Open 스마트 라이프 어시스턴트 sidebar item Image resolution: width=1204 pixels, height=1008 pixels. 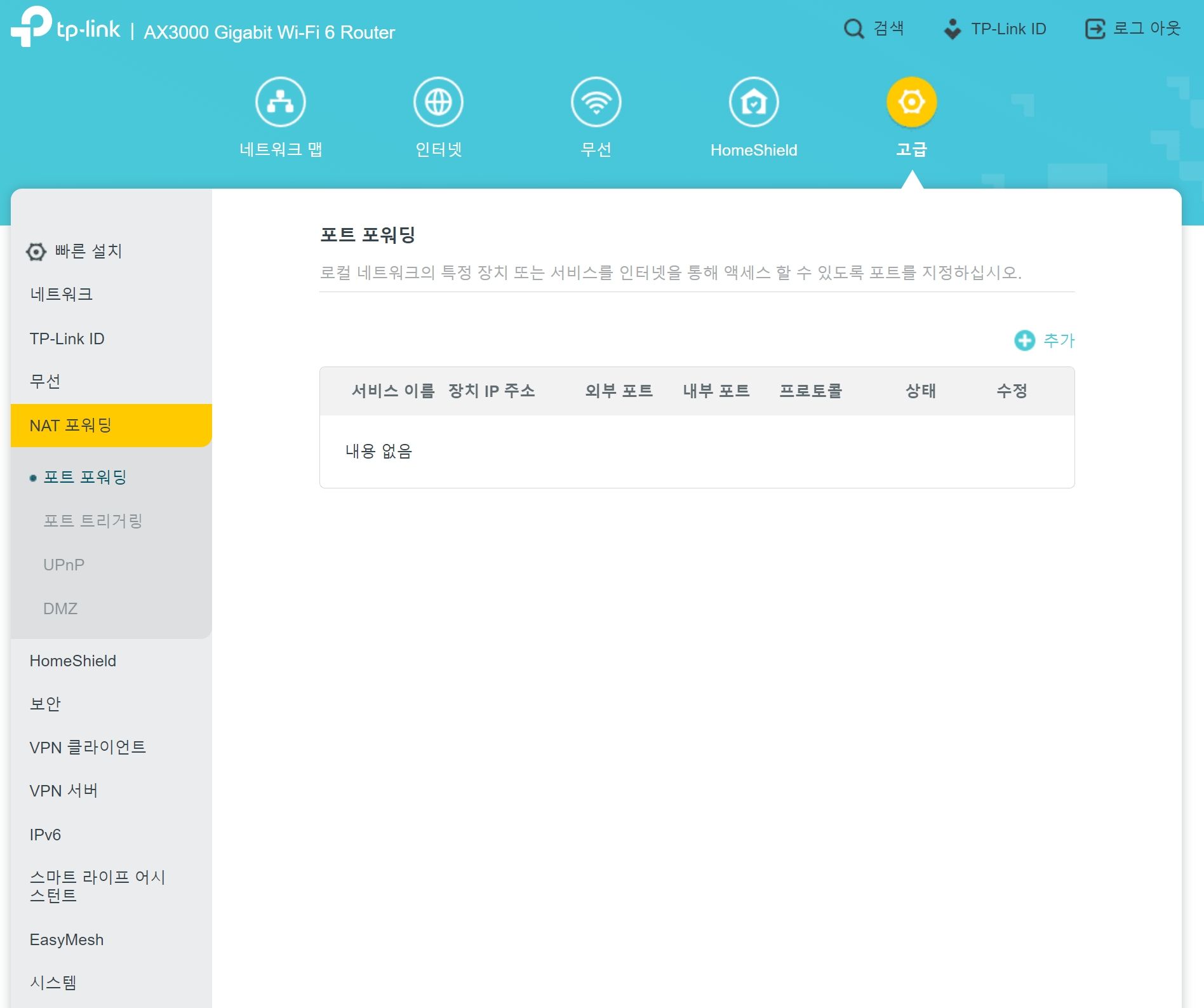[97, 886]
